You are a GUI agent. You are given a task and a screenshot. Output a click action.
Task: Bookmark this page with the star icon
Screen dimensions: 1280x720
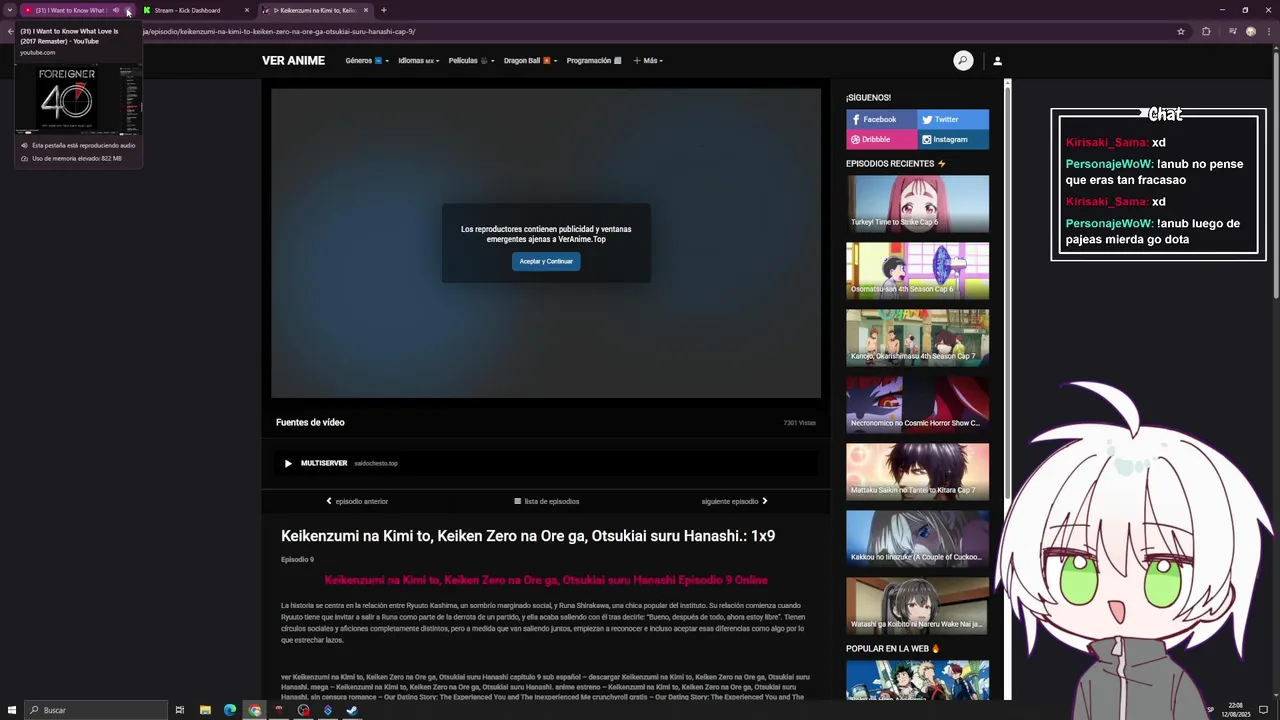coord(1181,31)
